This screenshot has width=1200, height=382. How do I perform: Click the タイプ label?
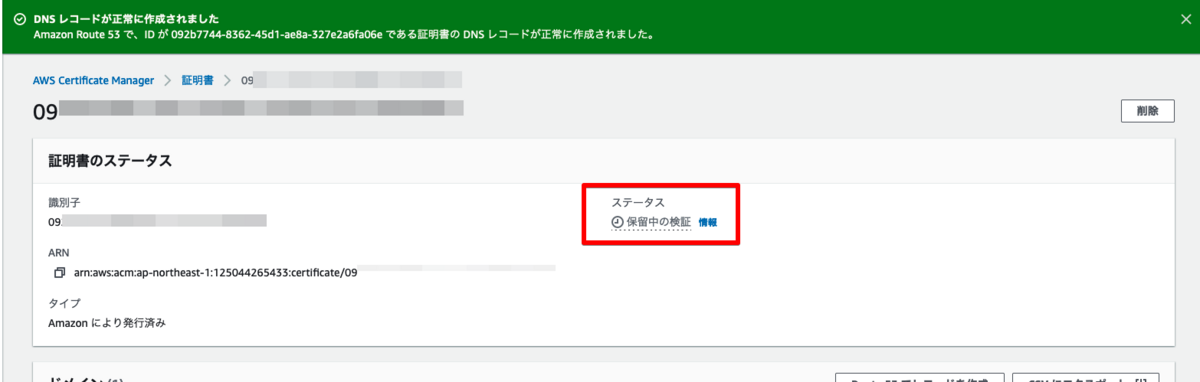point(64,303)
